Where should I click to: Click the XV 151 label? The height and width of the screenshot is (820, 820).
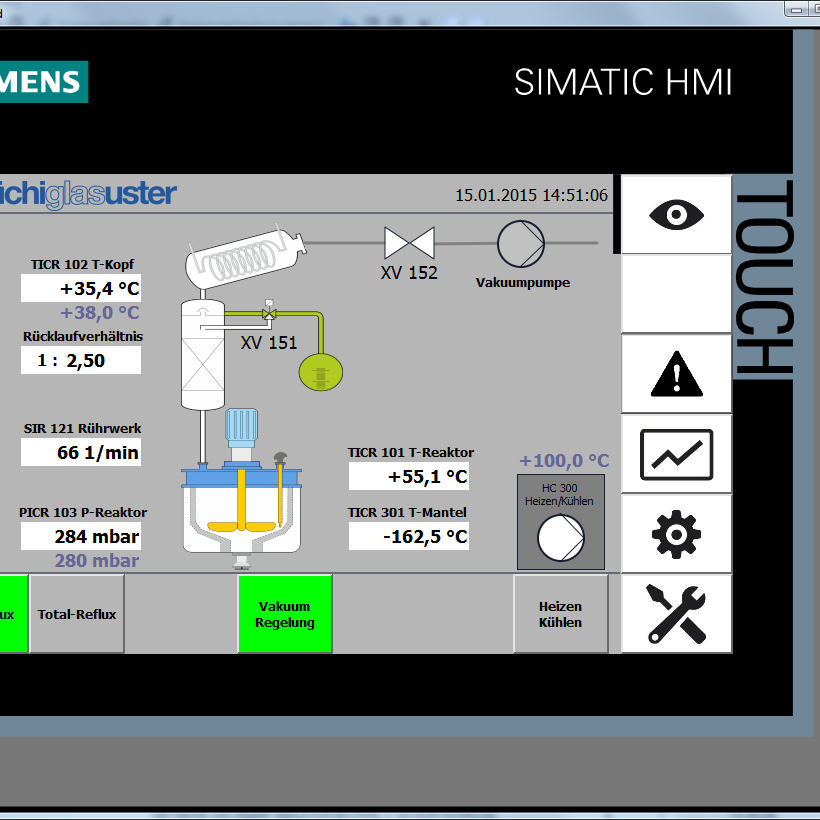(269, 343)
